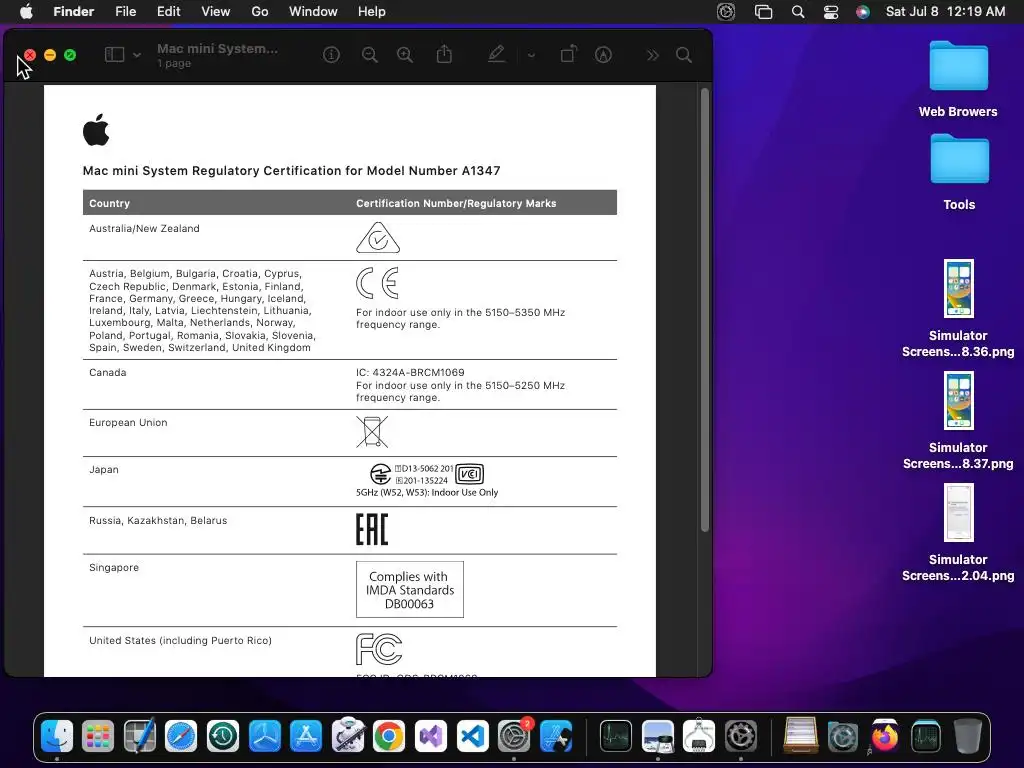This screenshot has height=768, width=1024.
Task: Select Simulator Screens...8.36.png file thumbnail
Action: 959,289
